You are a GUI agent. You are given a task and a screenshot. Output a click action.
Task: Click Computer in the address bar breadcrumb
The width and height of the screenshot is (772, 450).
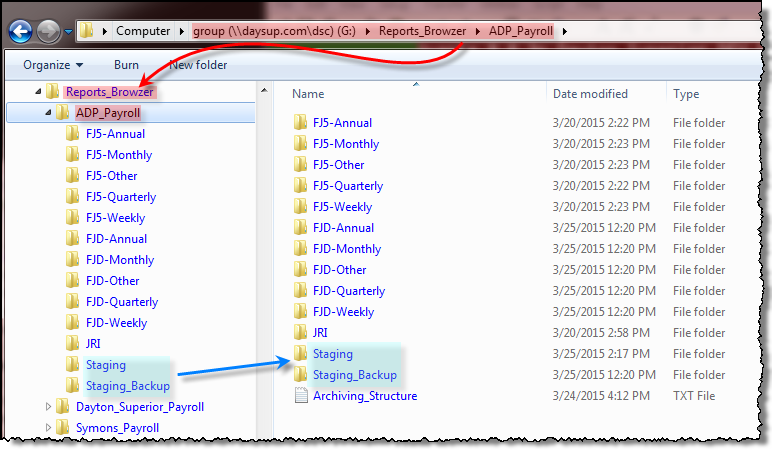[x=143, y=31]
